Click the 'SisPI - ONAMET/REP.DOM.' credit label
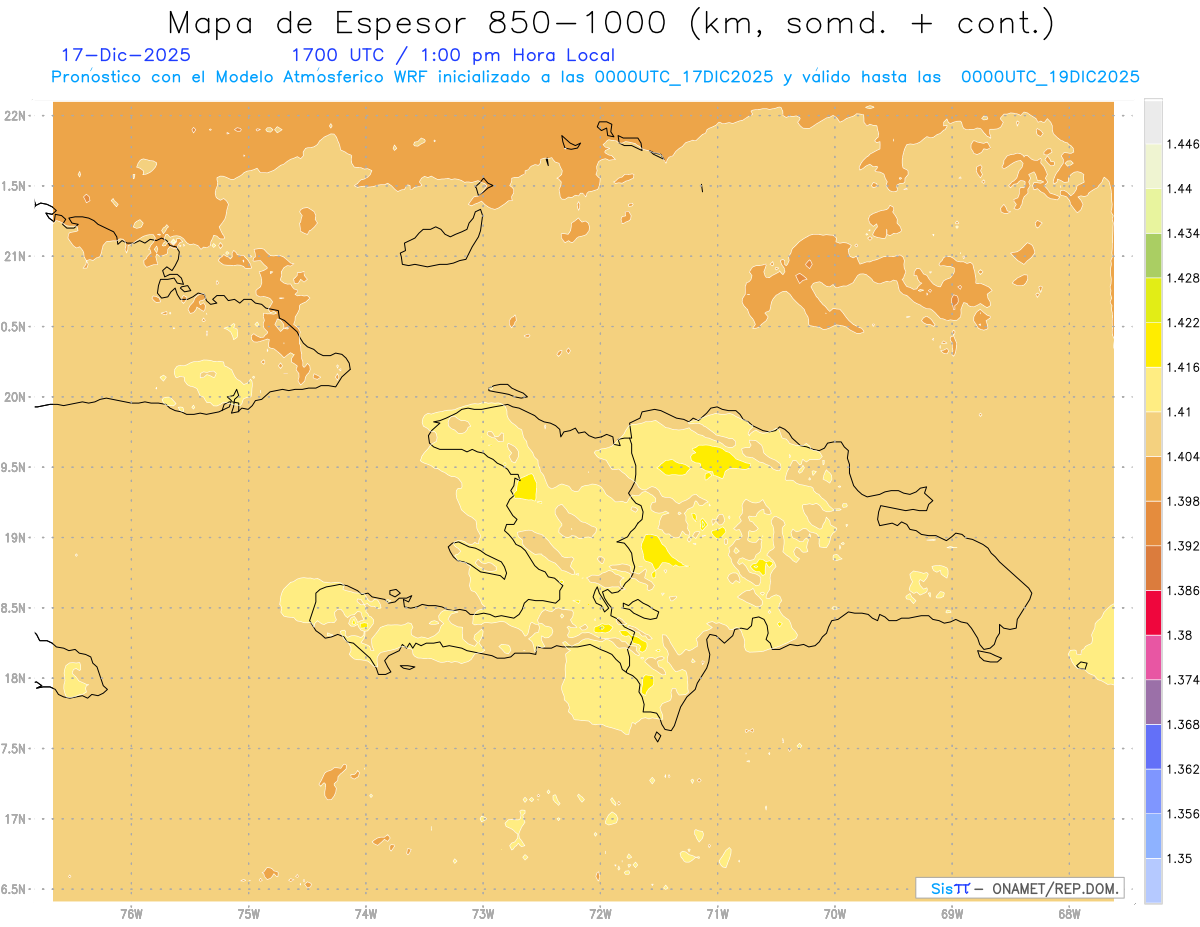Viewport: 1200px width, 927px height. pyautogui.click(x=1019, y=888)
